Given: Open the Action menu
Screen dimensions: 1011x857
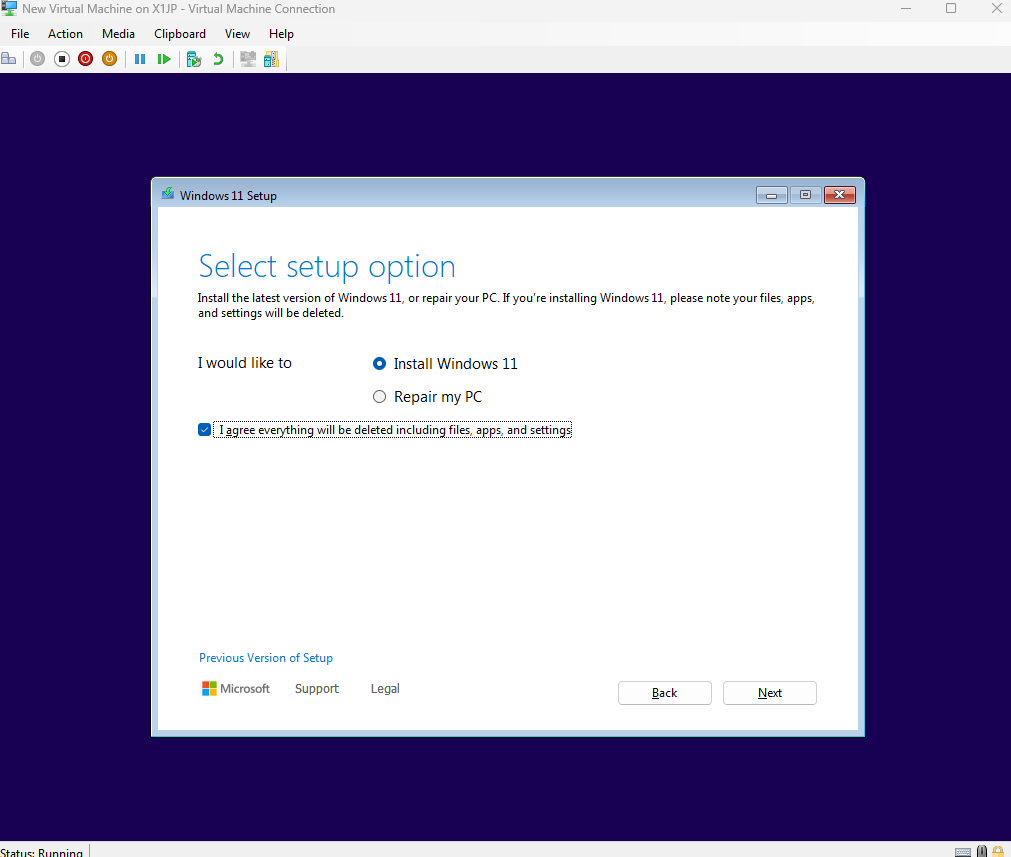Looking at the screenshot, I should click(x=65, y=34).
